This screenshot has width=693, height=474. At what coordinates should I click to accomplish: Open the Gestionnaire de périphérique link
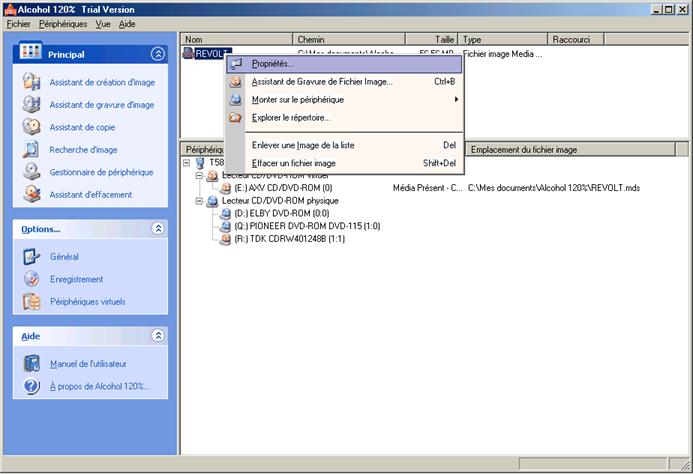point(101,172)
